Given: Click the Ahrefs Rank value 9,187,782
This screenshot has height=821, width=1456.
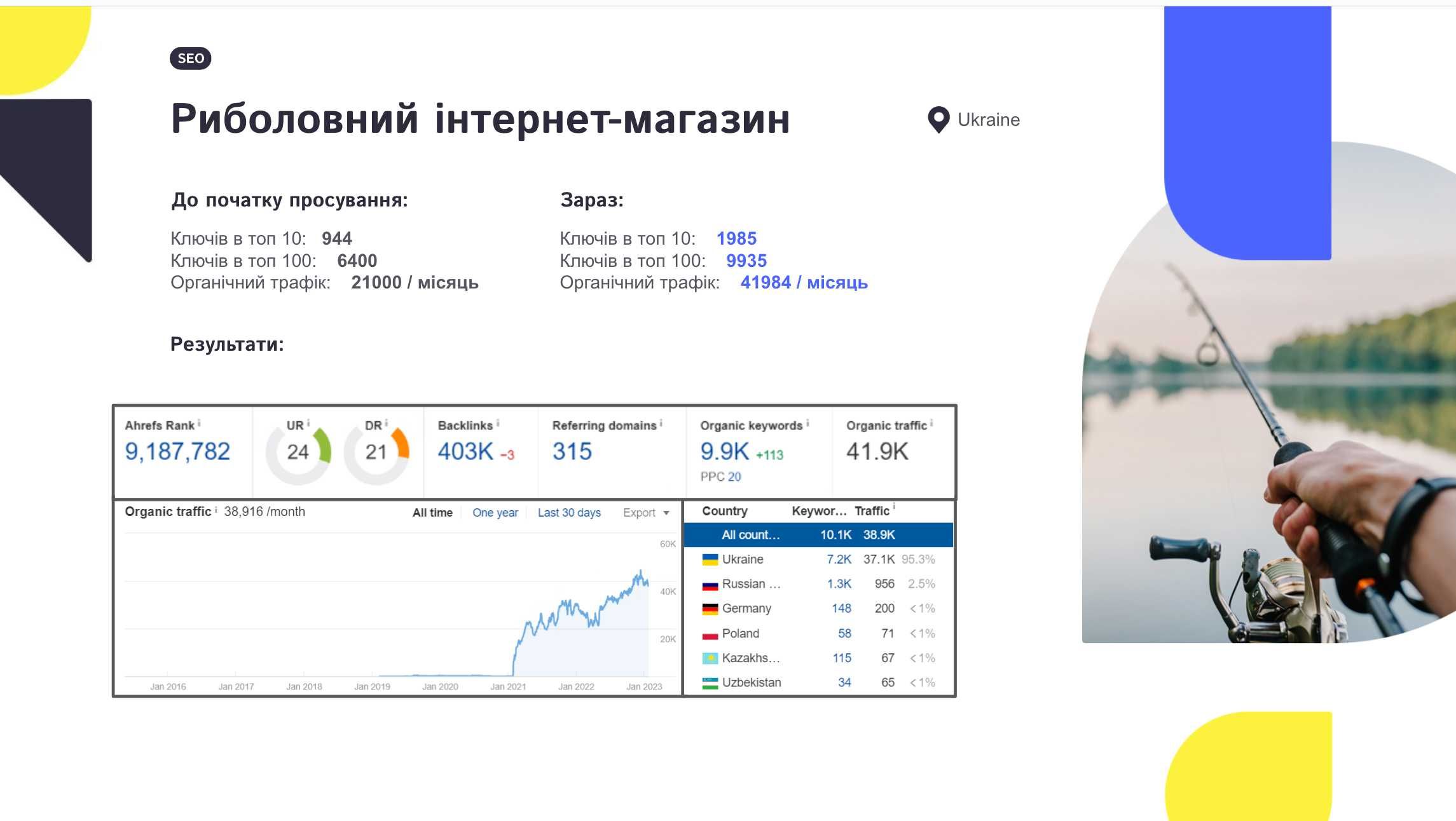Looking at the screenshot, I should [x=177, y=451].
